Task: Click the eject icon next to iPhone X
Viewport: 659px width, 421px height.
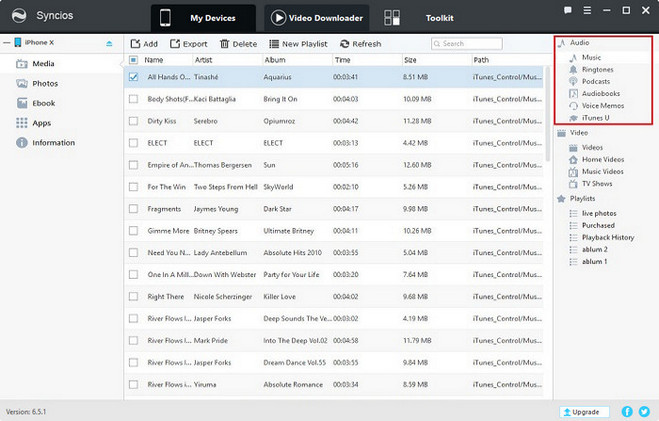Action: [109, 43]
